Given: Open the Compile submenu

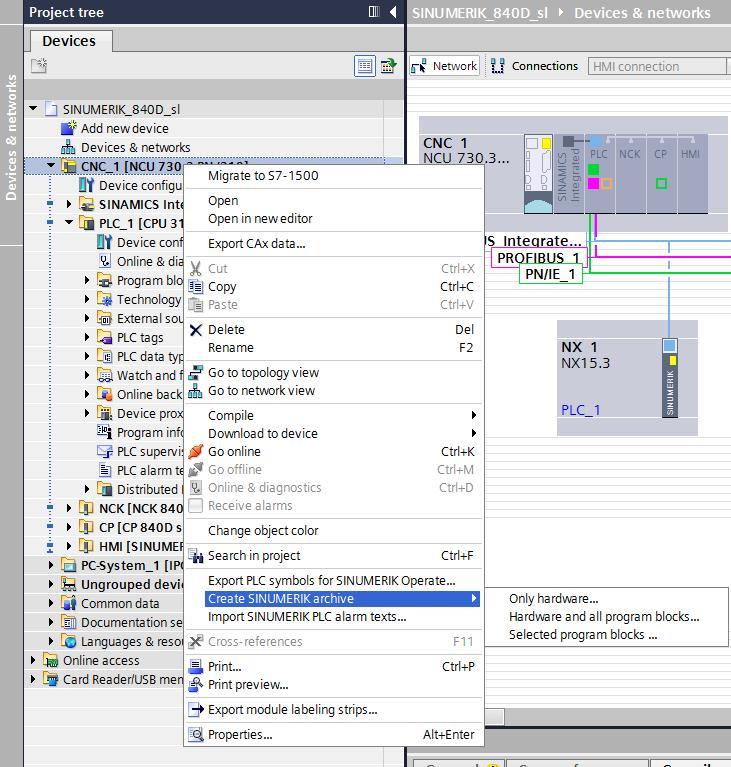Looking at the screenshot, I should point(334,415).
